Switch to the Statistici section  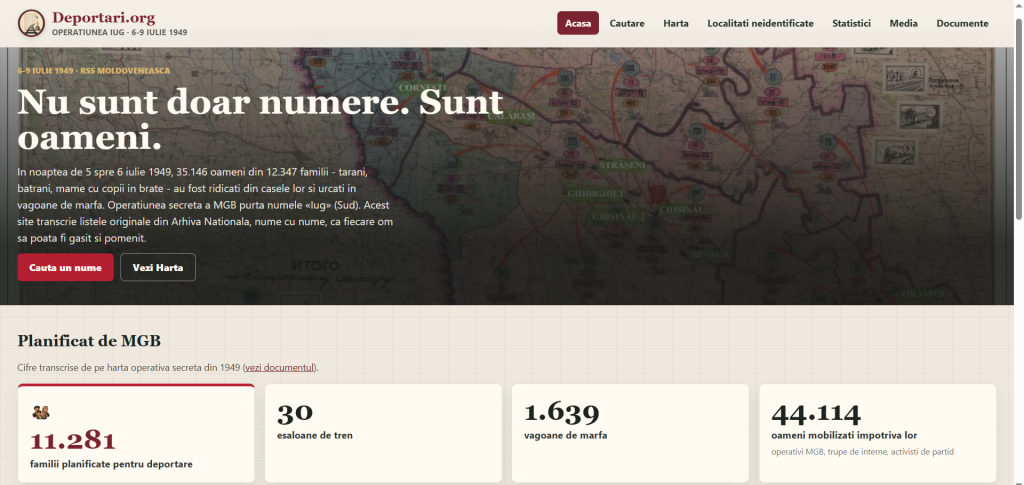pyautogui.click(x=851, y=23)
